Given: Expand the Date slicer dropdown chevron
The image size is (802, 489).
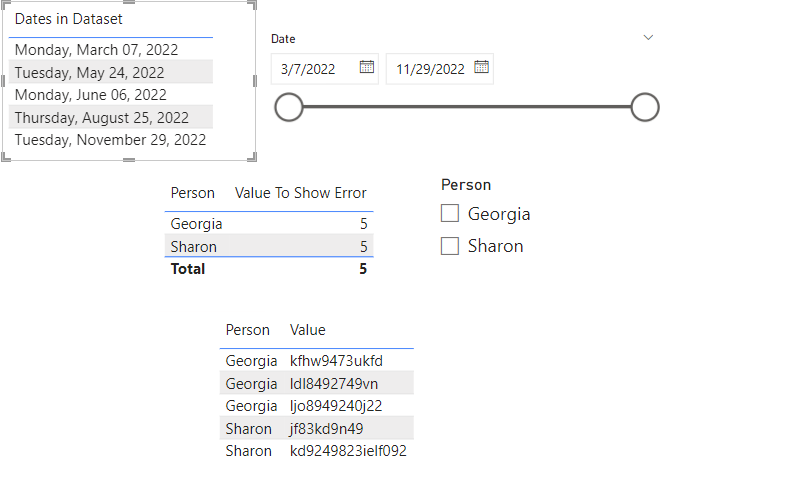Looking at the screenshot, I should [648, 37].
